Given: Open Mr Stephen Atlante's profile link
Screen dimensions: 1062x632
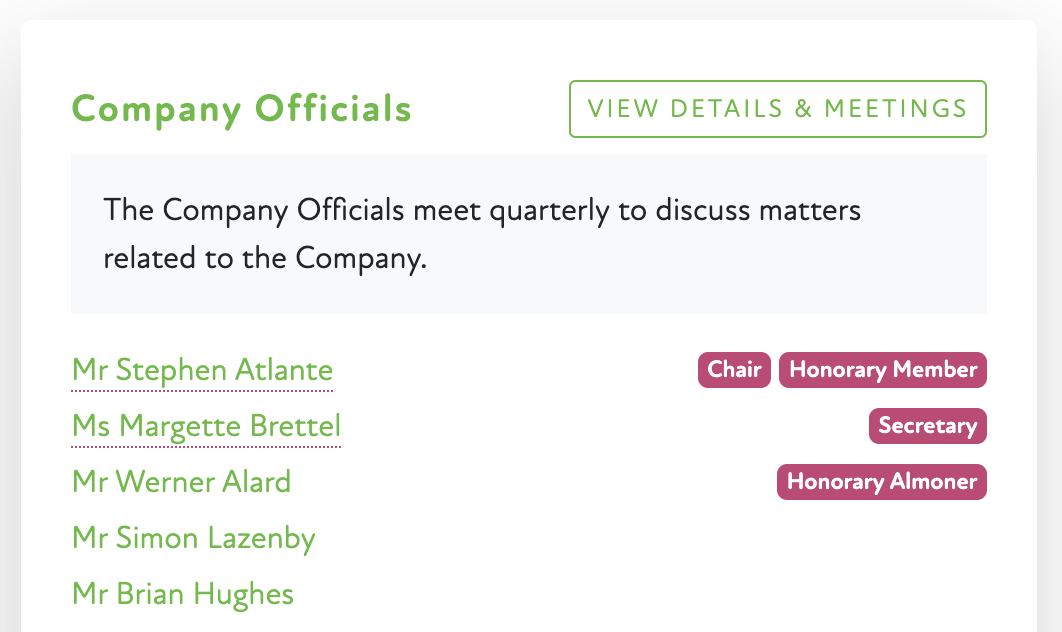Looking at the screenshot, I should pyautogui.click(x=202, y=370).
